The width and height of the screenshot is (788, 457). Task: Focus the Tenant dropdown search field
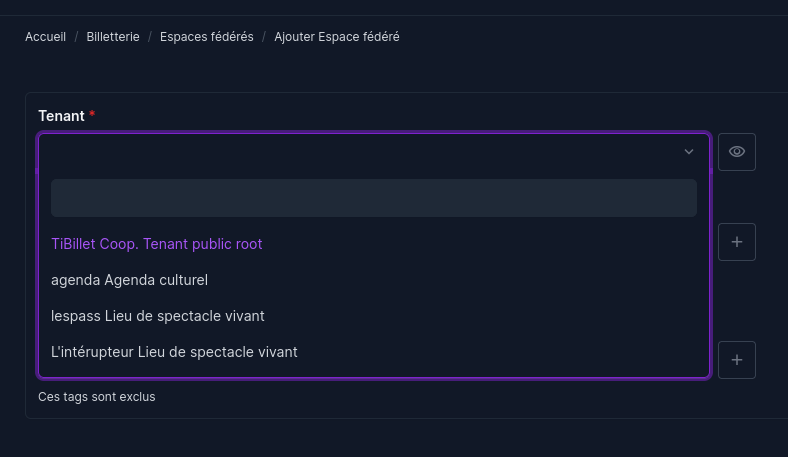coord(374,198)
